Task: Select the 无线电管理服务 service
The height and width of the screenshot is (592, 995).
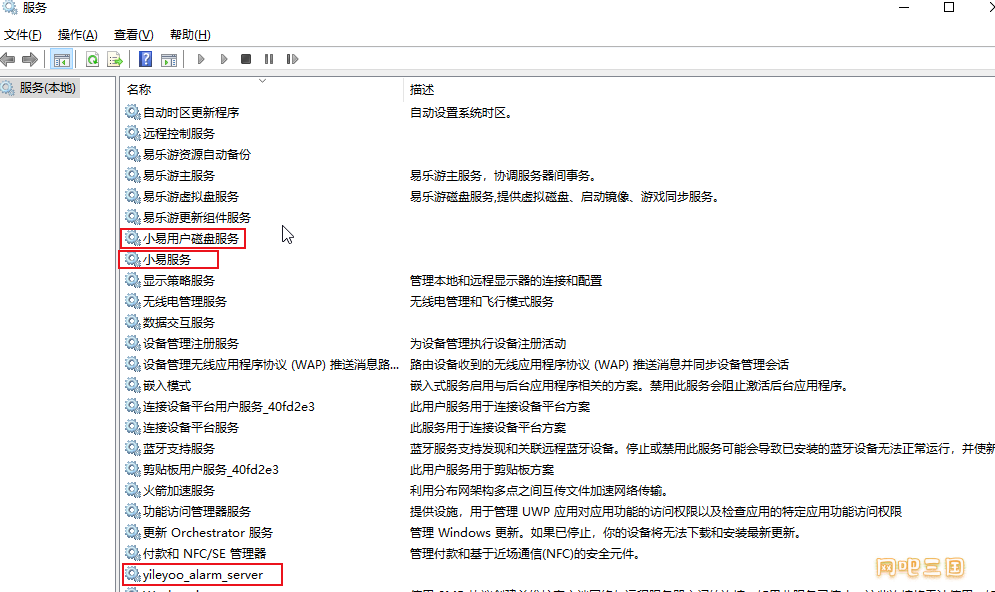Action: (185, 301)
